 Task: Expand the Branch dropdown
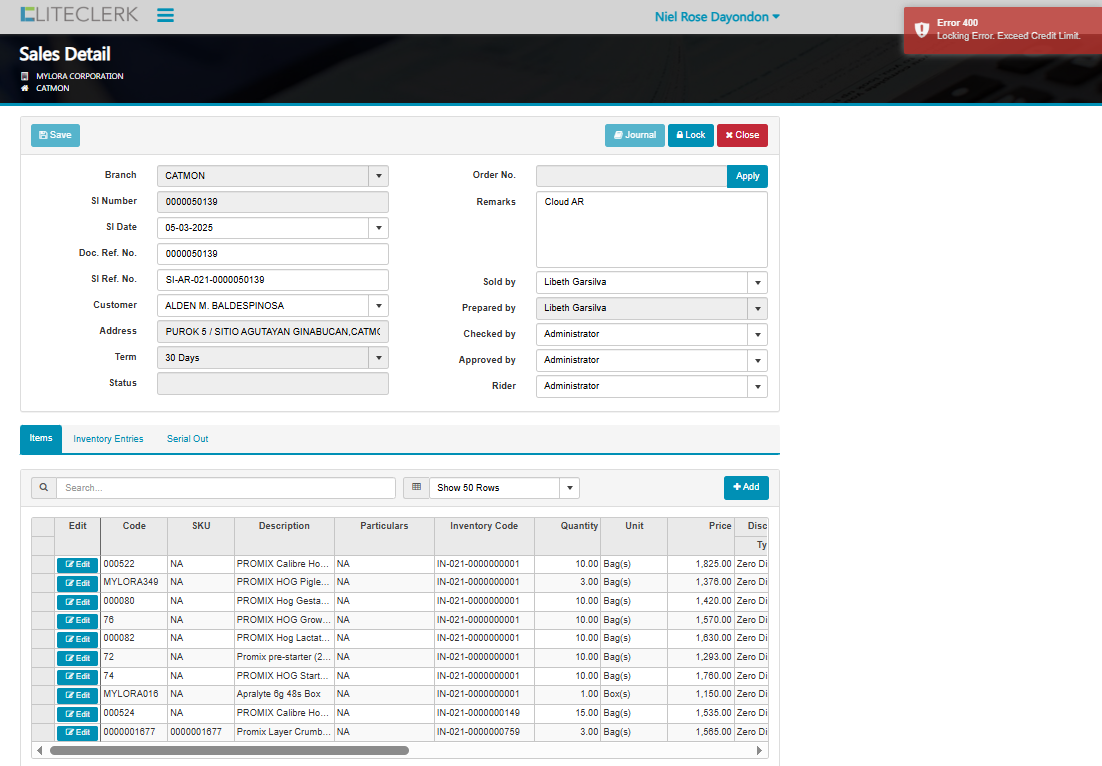click(378, 176)
